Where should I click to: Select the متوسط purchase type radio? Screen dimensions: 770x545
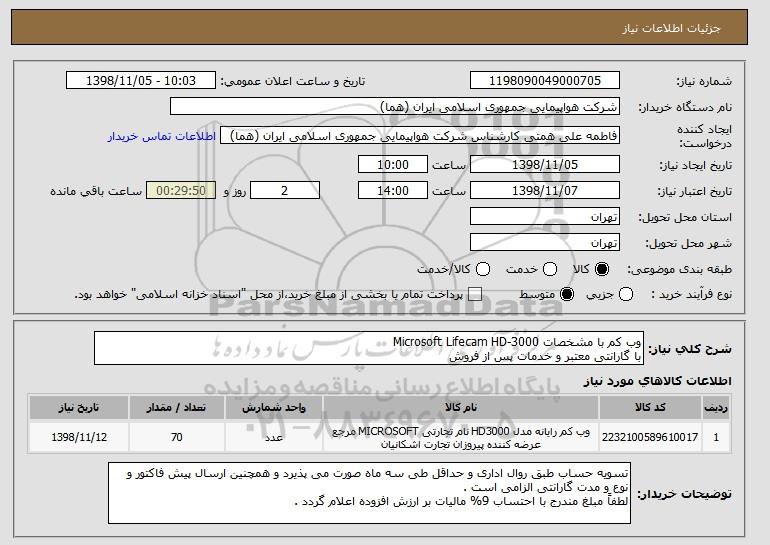point(567,295)
